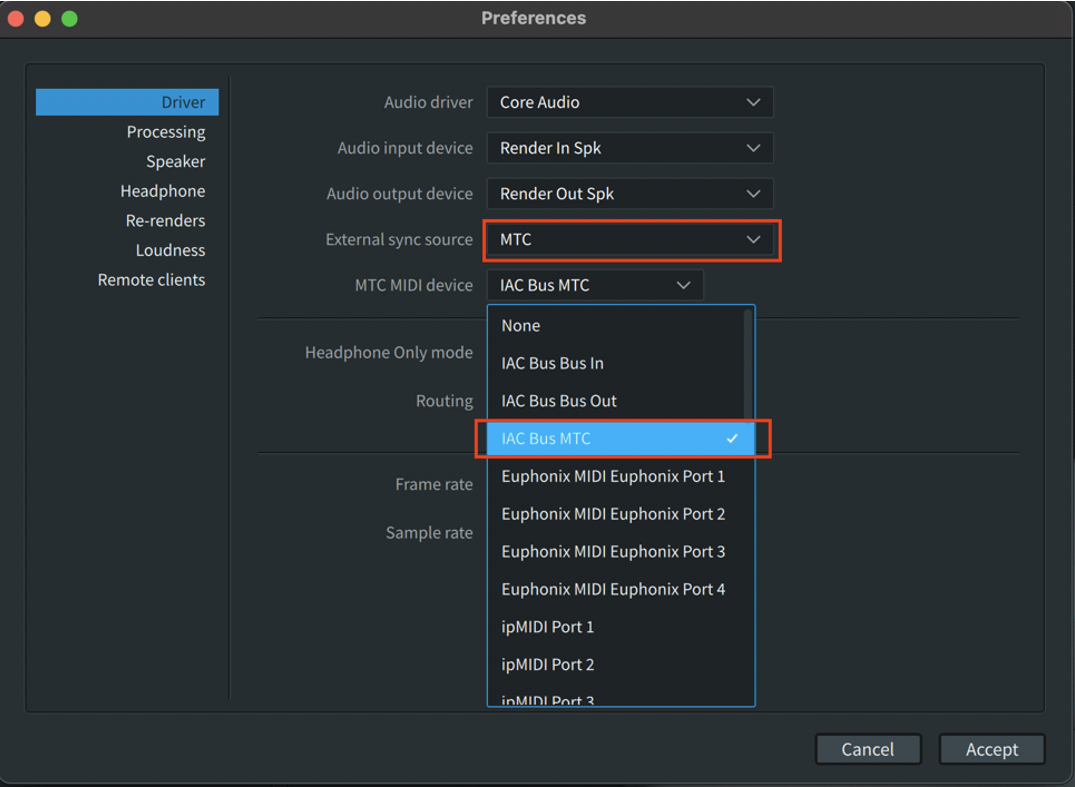1075x787 pixels.
Task: Select Euphonix MIDI Euphonix Port 1
Action: 613,476
